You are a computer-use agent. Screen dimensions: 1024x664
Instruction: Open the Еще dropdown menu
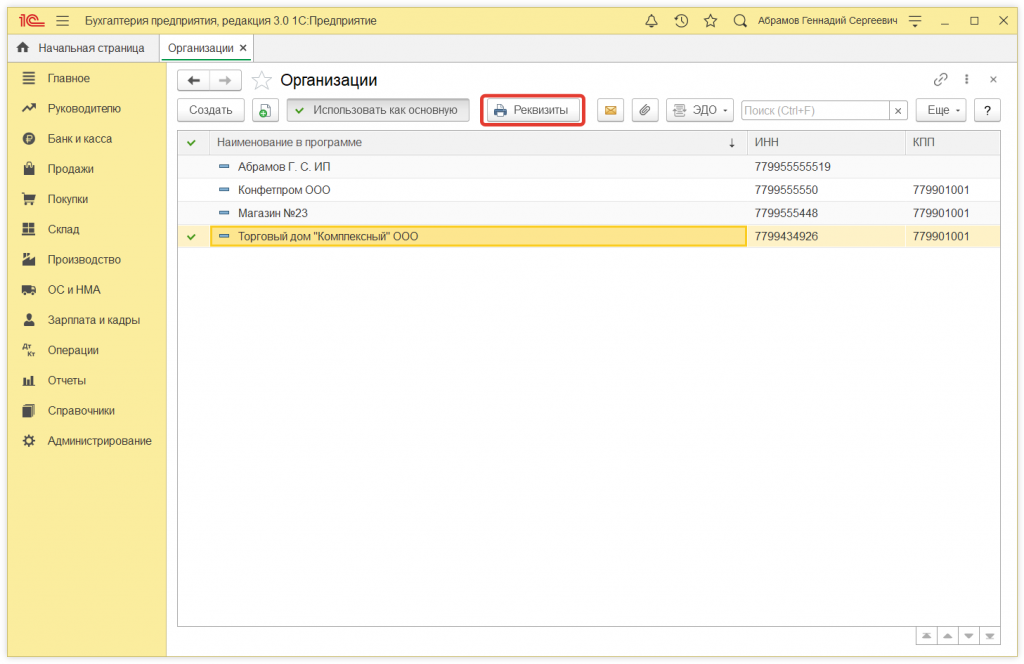coord(940,110)
